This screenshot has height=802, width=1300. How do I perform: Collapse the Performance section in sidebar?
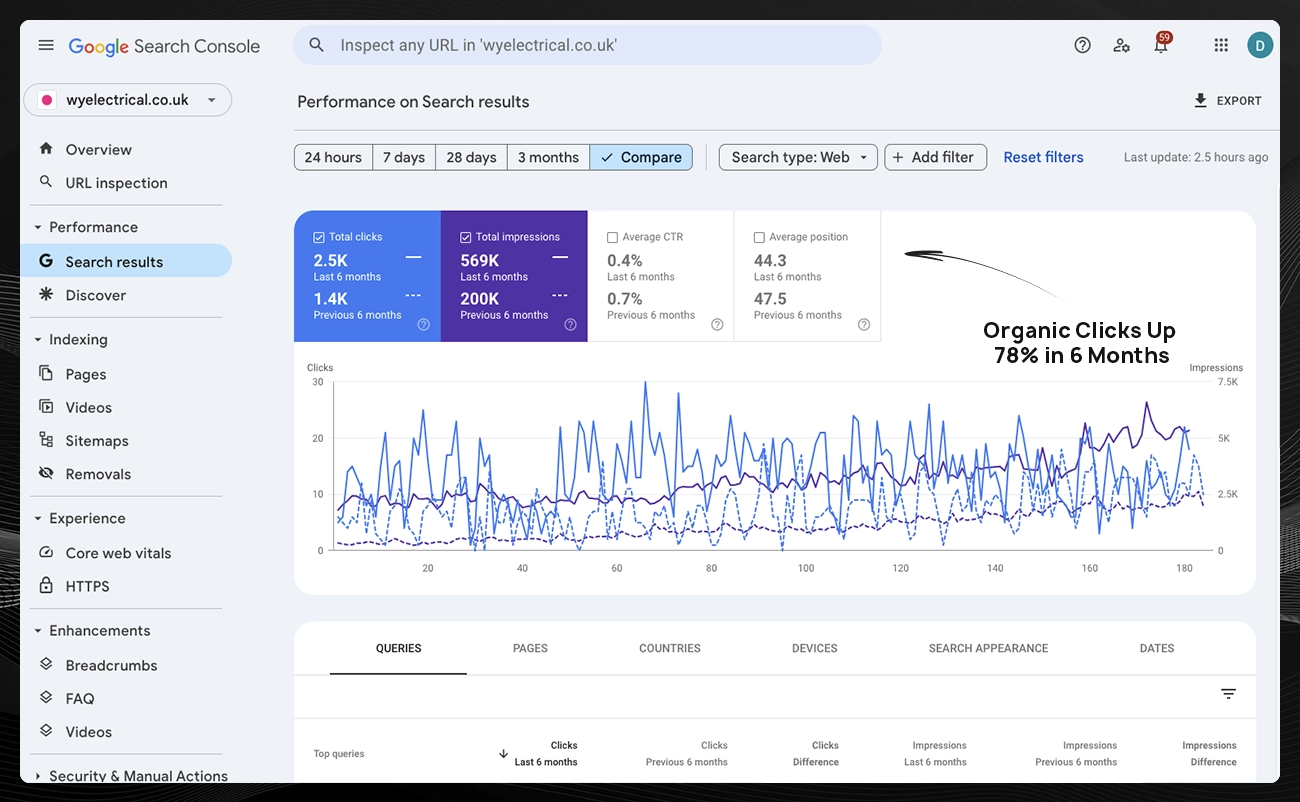[39, 227]
